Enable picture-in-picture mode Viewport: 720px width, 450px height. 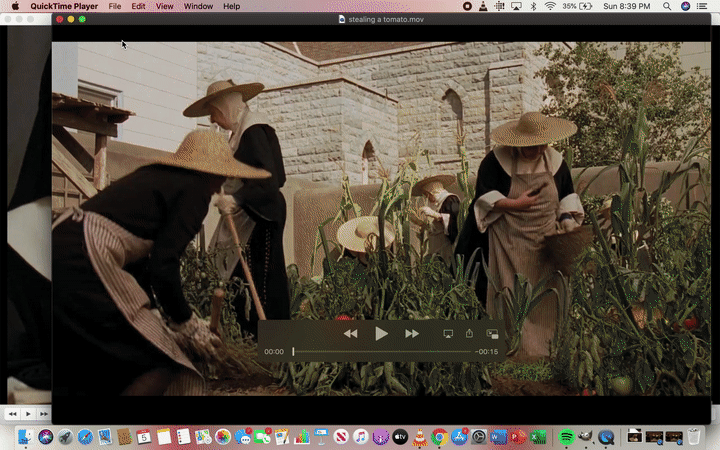pos(492,334)
